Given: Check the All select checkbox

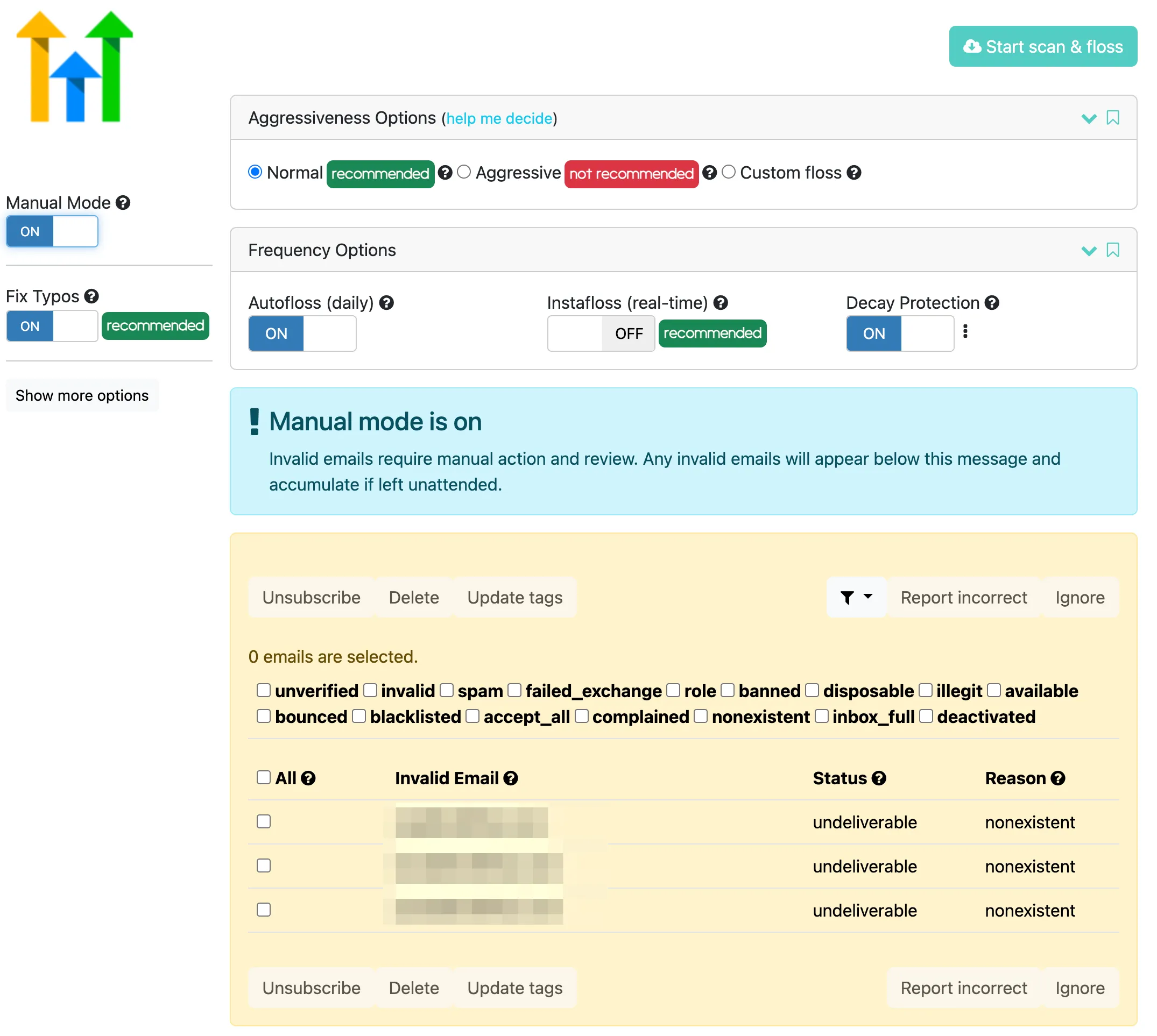Looking at the screenshot, I should (264, 778).
